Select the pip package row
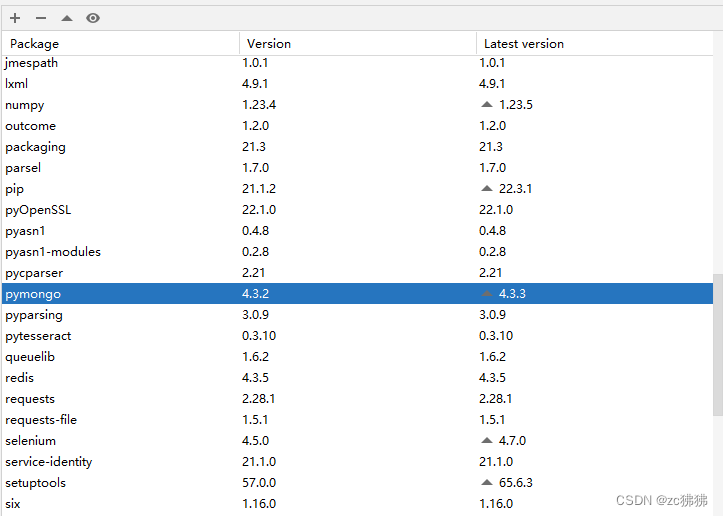The image size is (723, 516). (357, 189)
